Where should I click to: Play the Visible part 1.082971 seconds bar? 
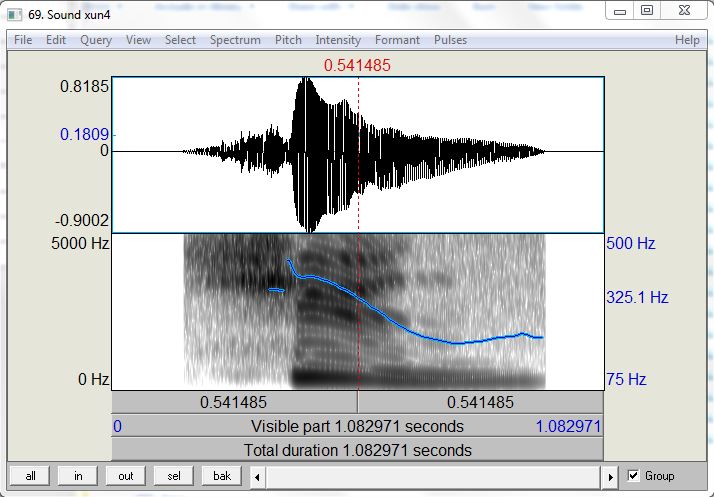pyautogui.click(x=357, y=426)
